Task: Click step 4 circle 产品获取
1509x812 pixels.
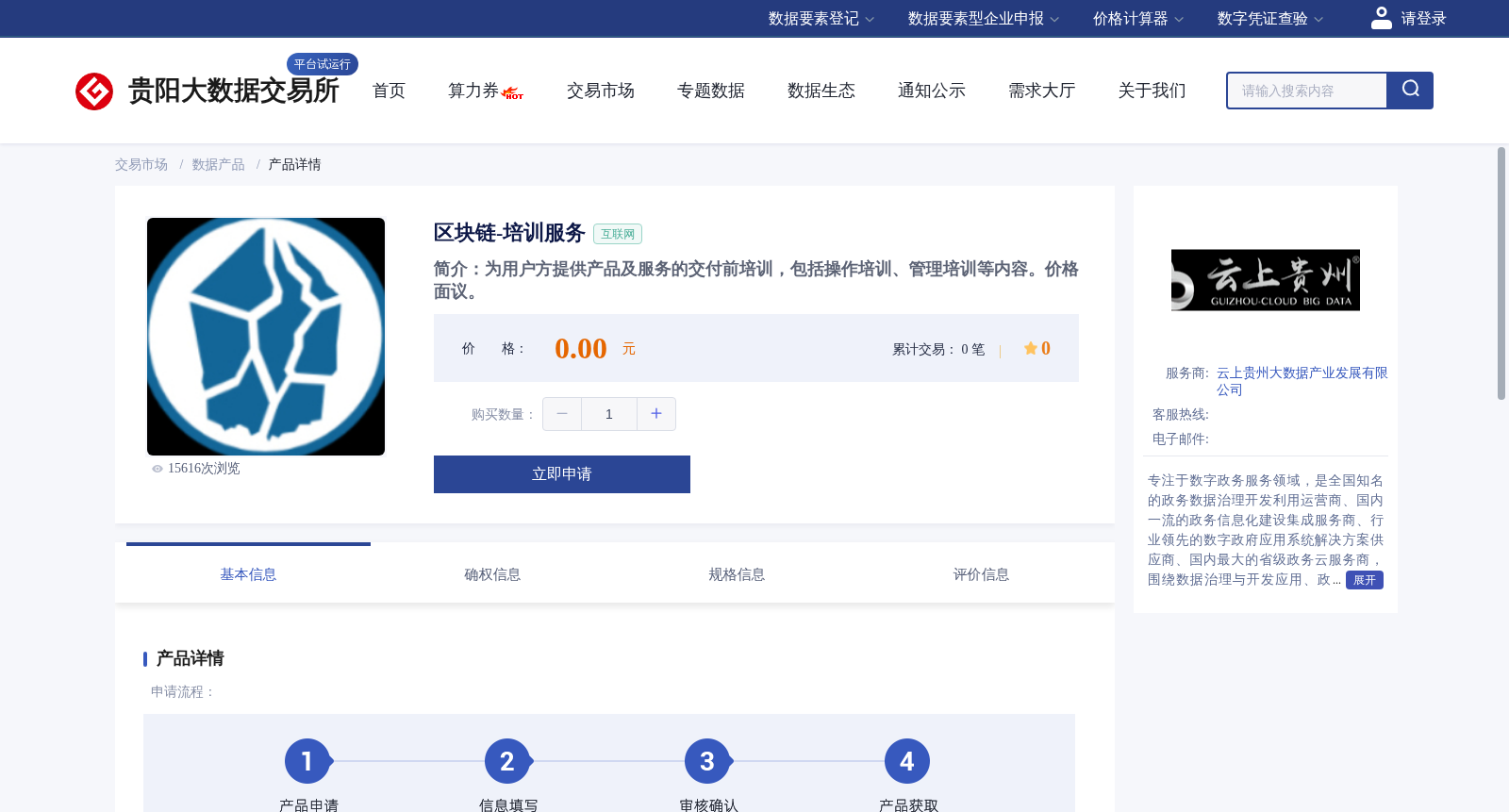Action: pos(907,761)
